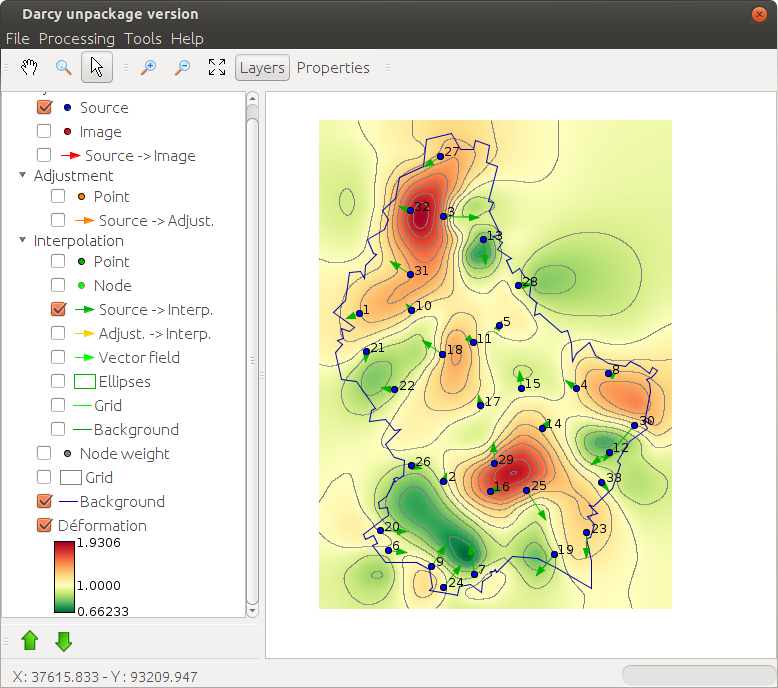This screenshot has width=778, height=688.
Task: Toggle the Layers panel button
Action: click(262, 68)
